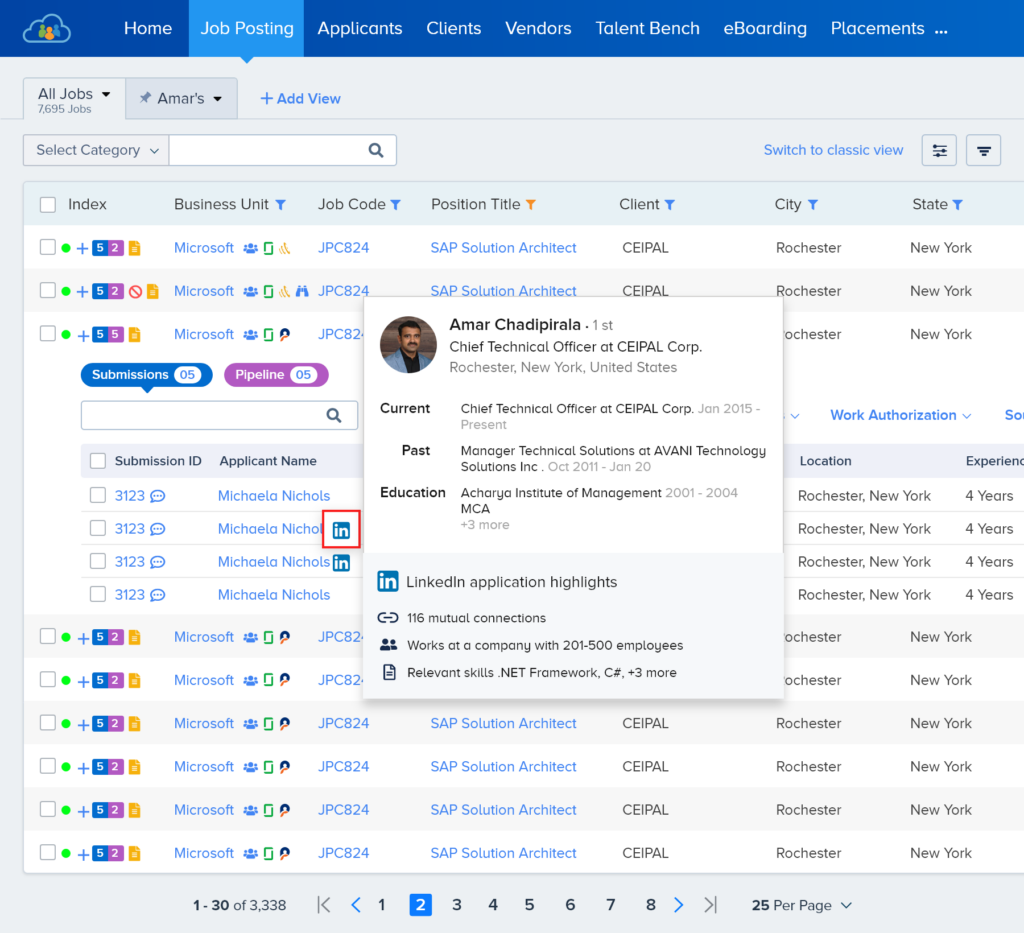Switch to the Clients tab

tap(454, 29)
